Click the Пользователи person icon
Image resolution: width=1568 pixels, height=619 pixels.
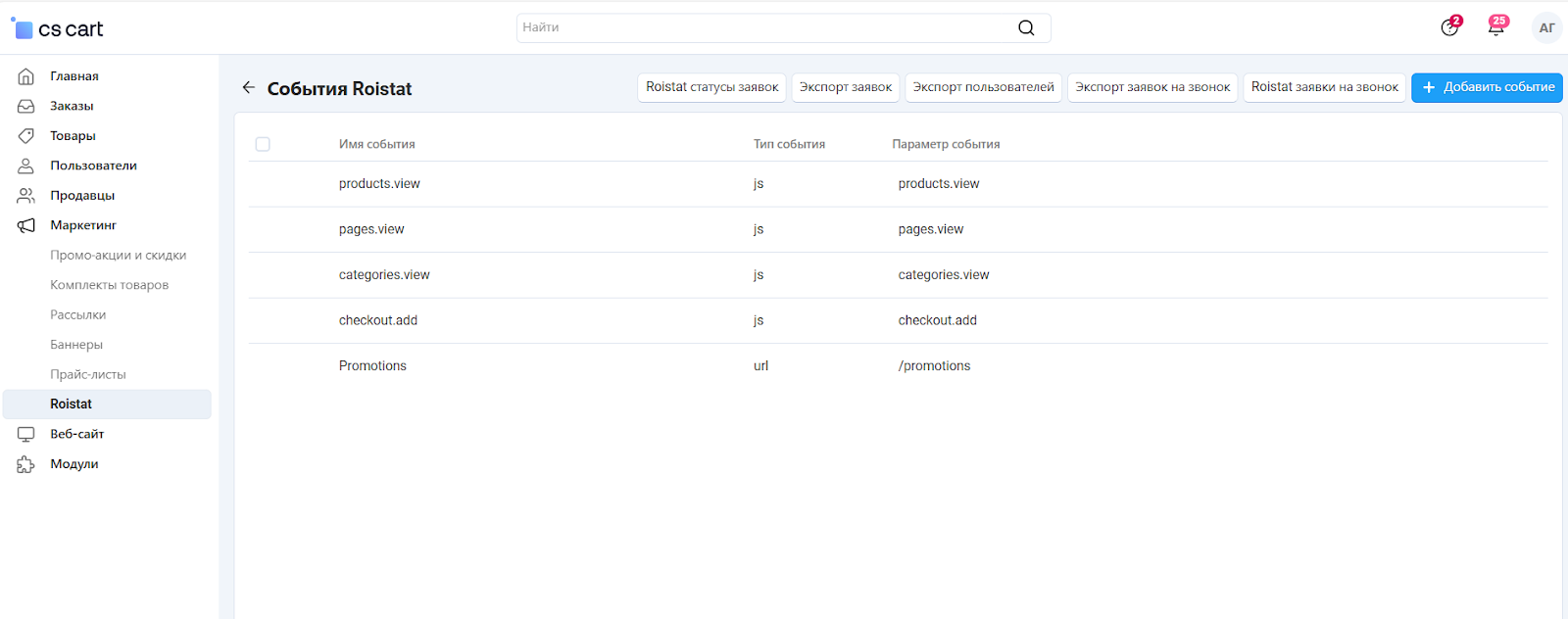26,166
